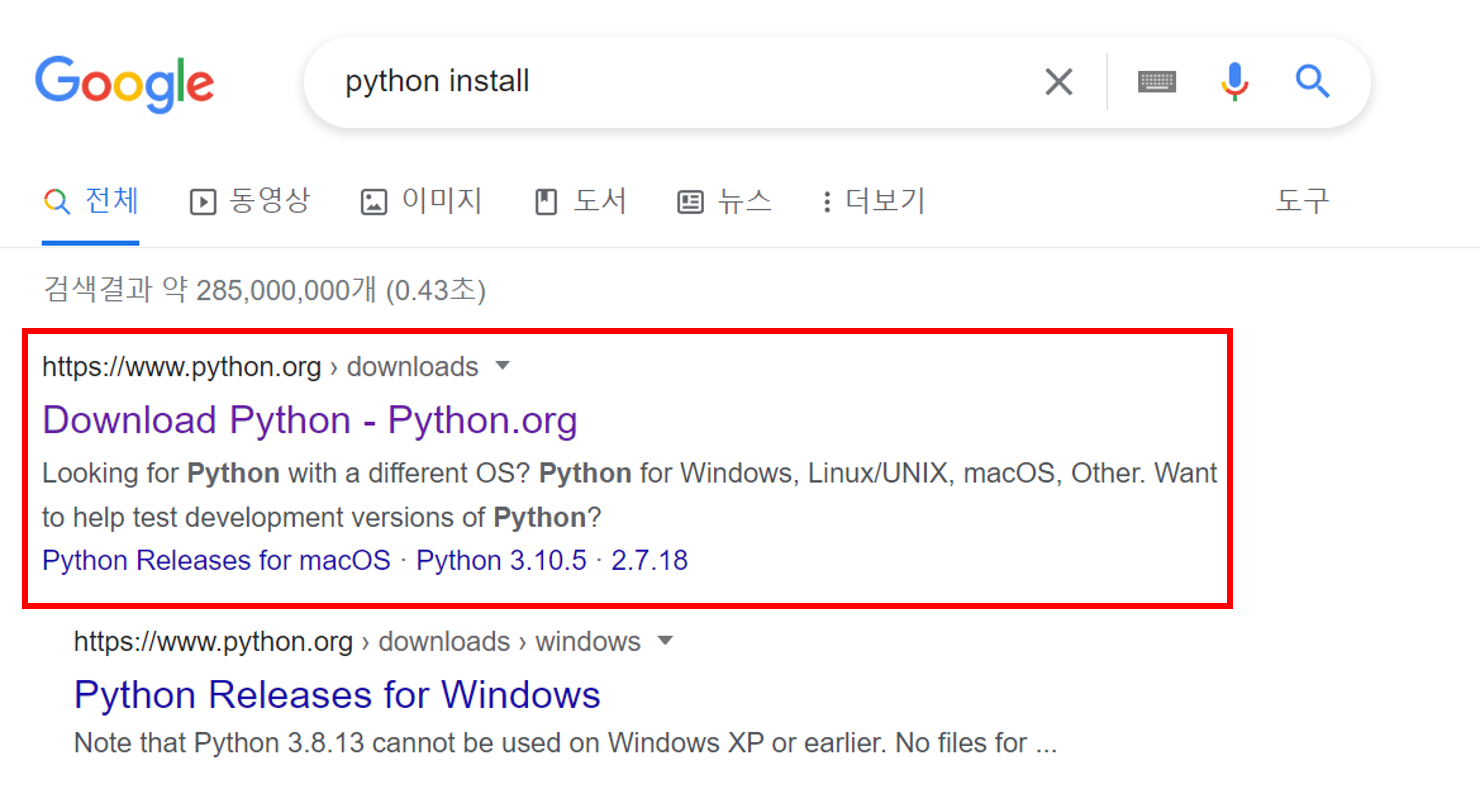Open Download Python - Python.org result

(310, 420)
